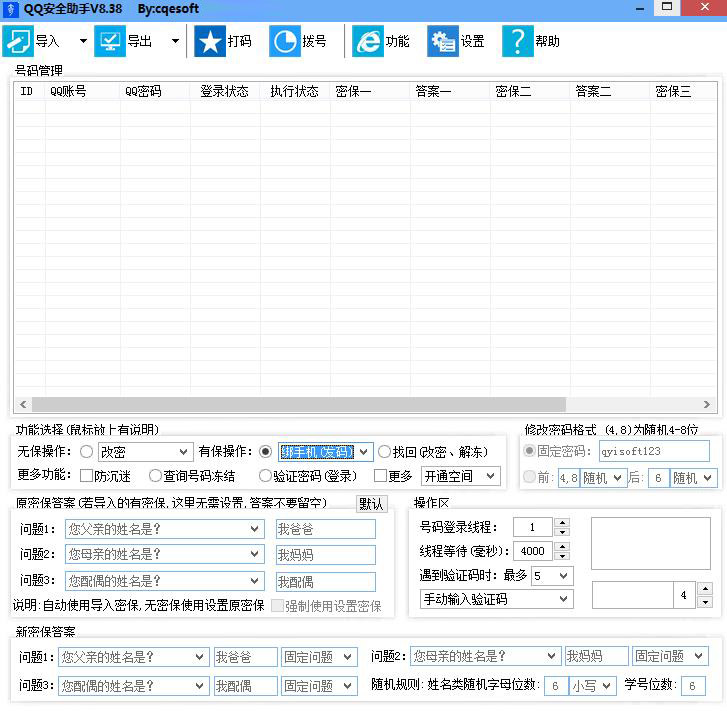Click the 执行状态 column header
This screenshot has height=711, width=727.
(x=295, y=91)
